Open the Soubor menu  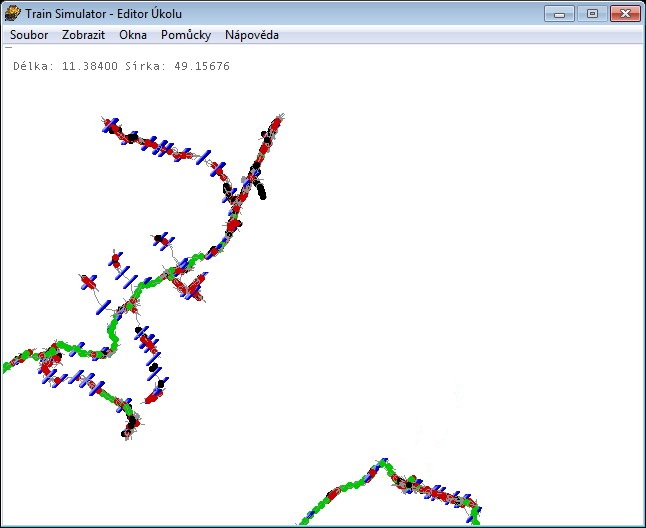[29, 35]
